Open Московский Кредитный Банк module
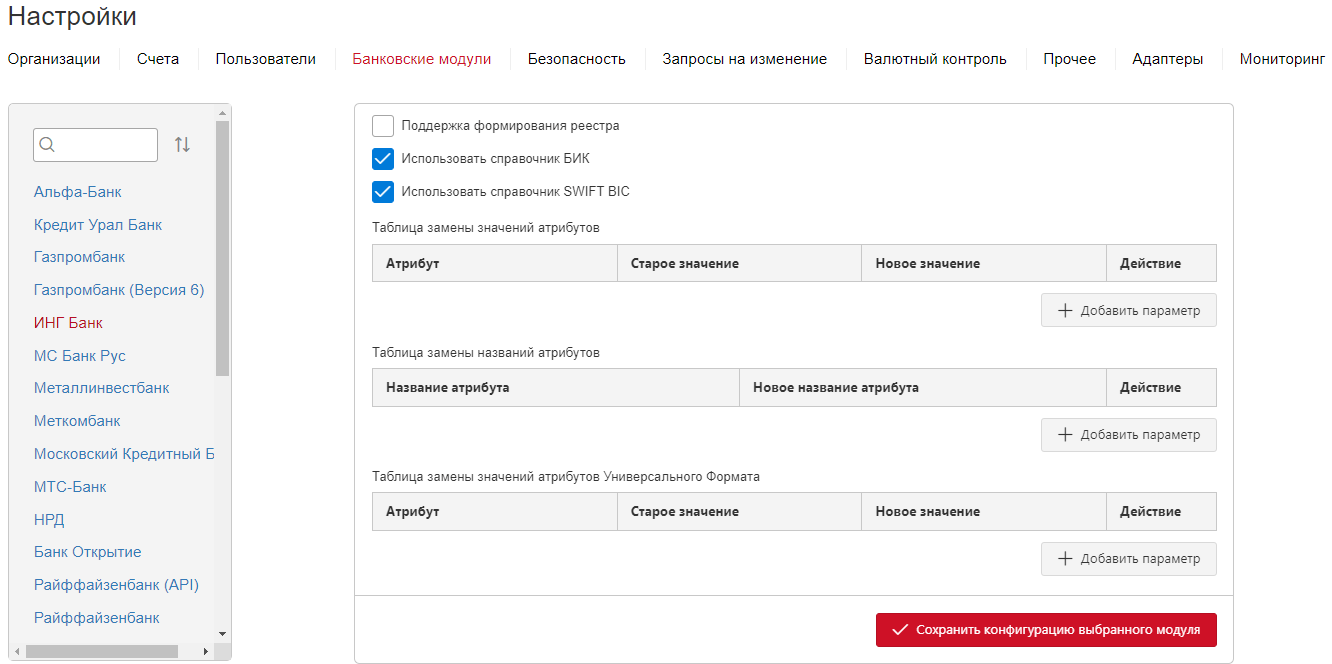Image resolution: width=1332 pixels, height=664 pixels. point(124,454)
